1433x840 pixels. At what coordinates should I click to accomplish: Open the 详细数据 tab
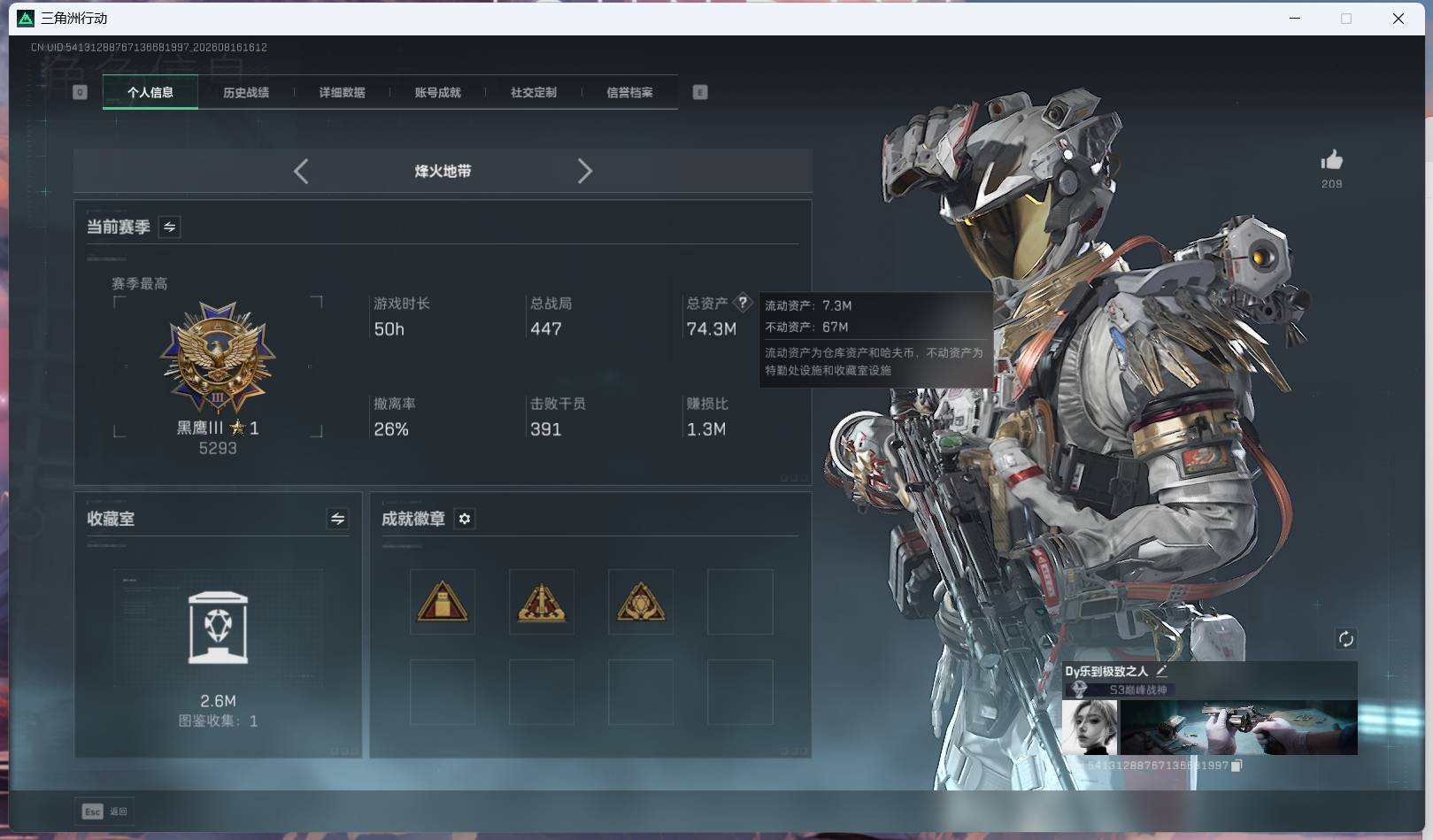pyautogui.click(x=342, y=92)
